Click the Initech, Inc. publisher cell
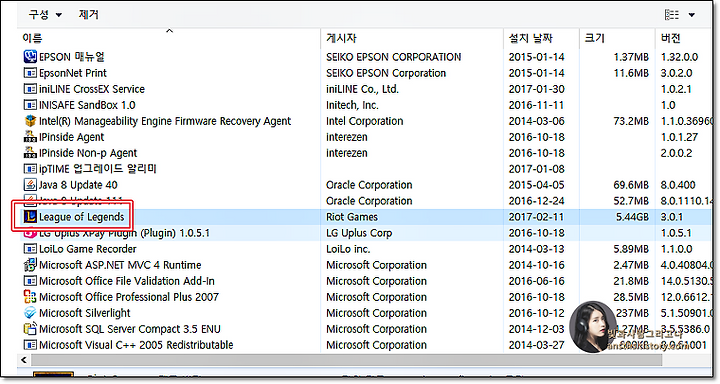Image resolution: width=720 pixels, height=384 pixels. tap(352, 105)
